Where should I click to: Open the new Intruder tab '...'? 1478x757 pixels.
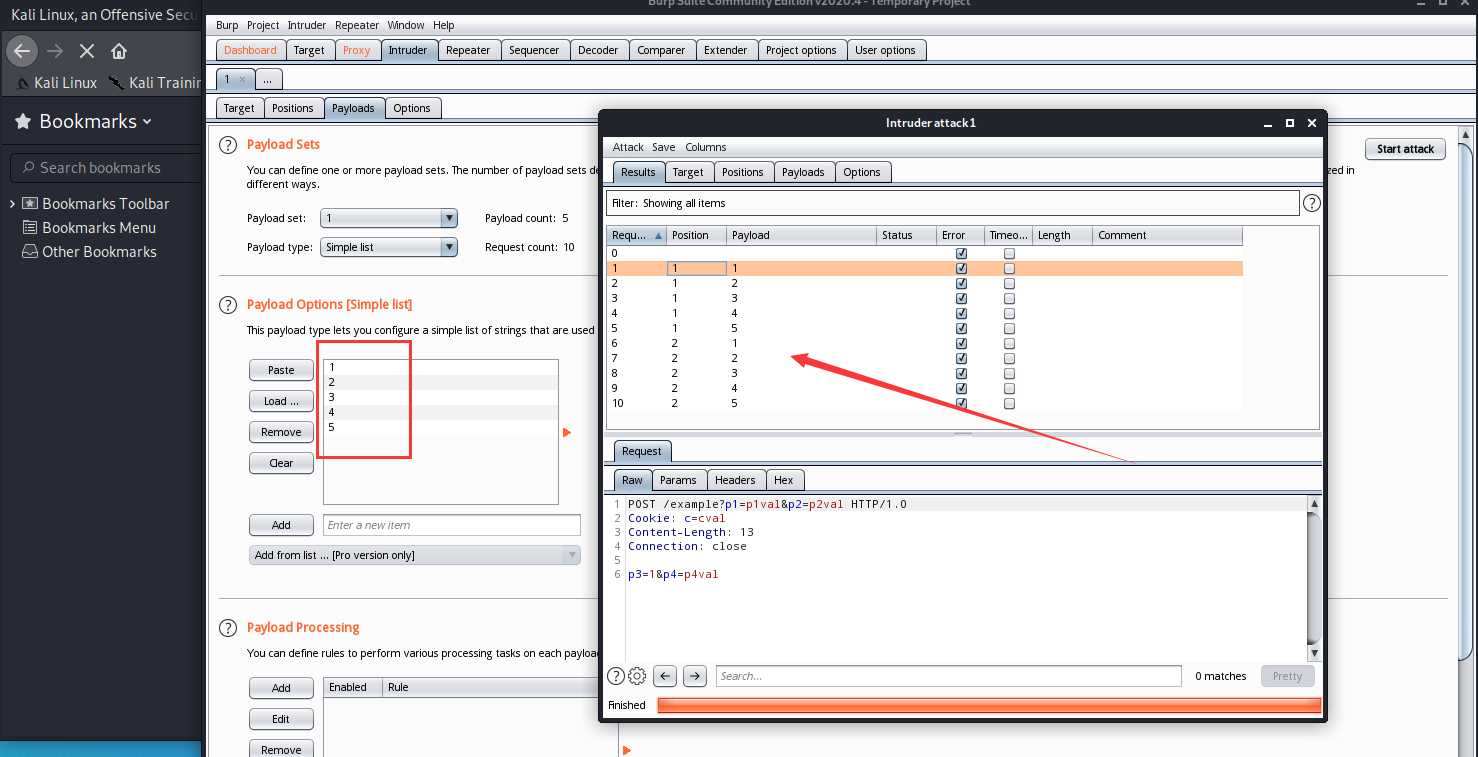(x=267, y=79)
